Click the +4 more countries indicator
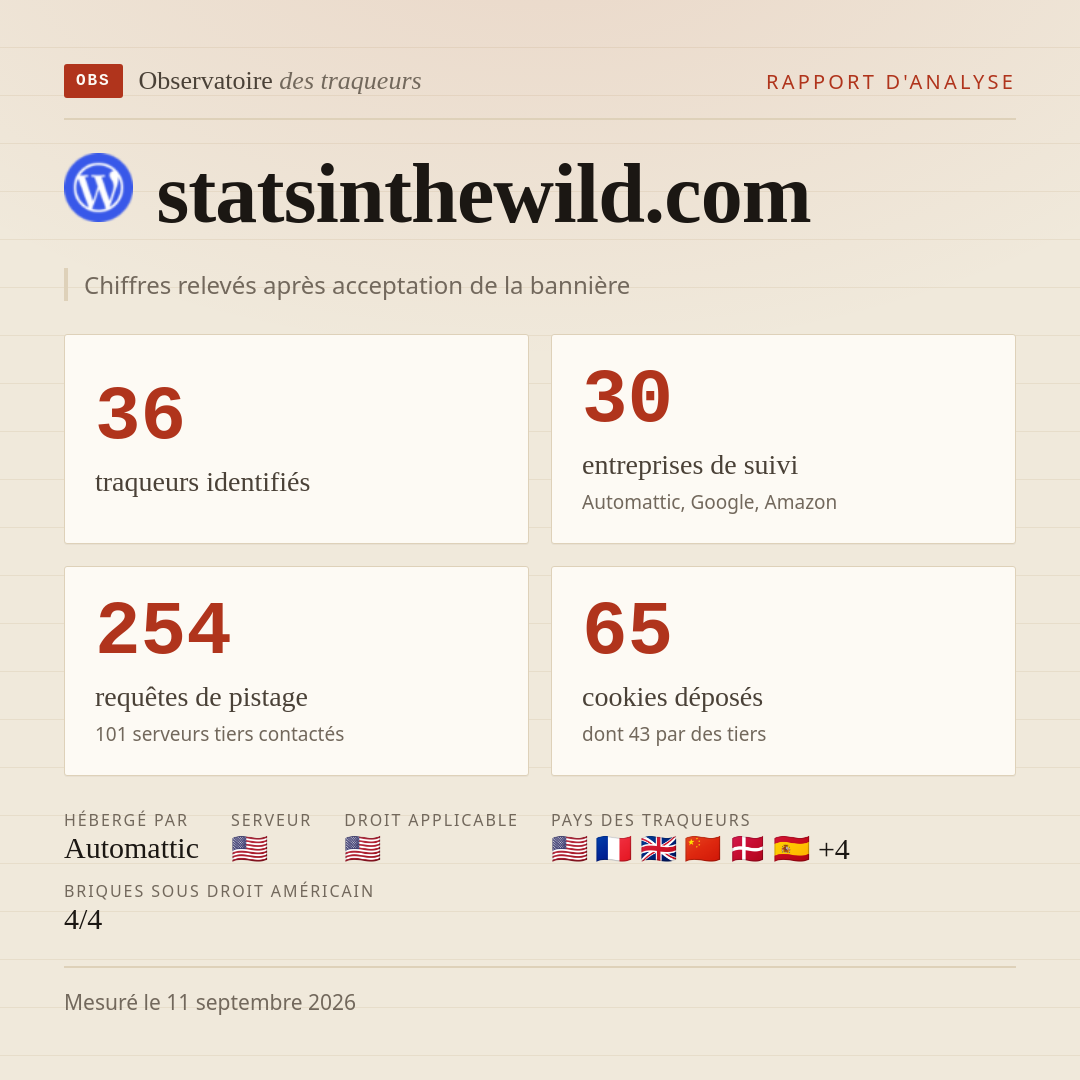Image resolution: width=1080 pixels, height=1080 pixels. pyautogui.click(x=834, y=849)
